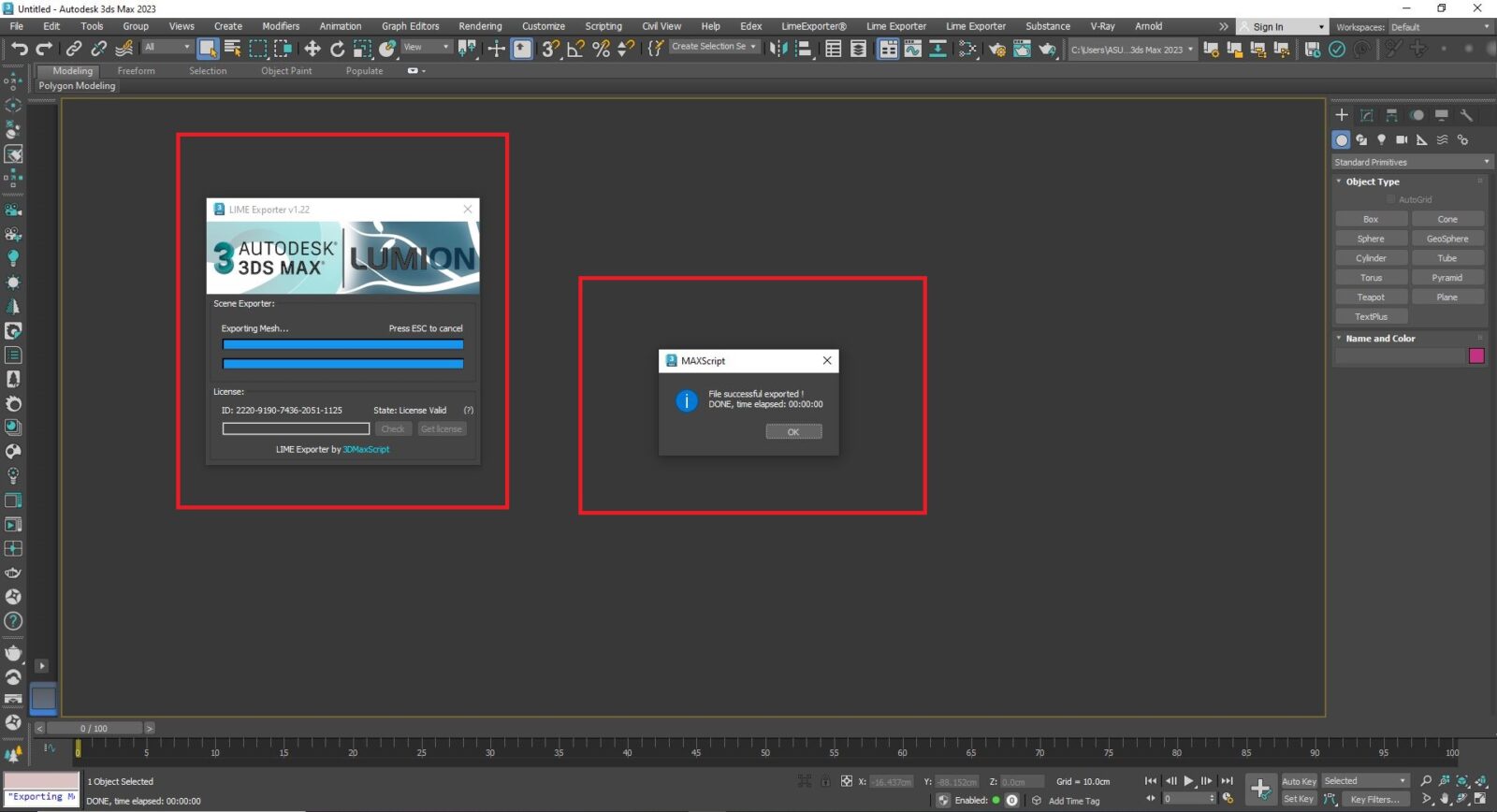Screen dimensions: 1497x812
Task: Play the animation
Action: point(1188,781)
